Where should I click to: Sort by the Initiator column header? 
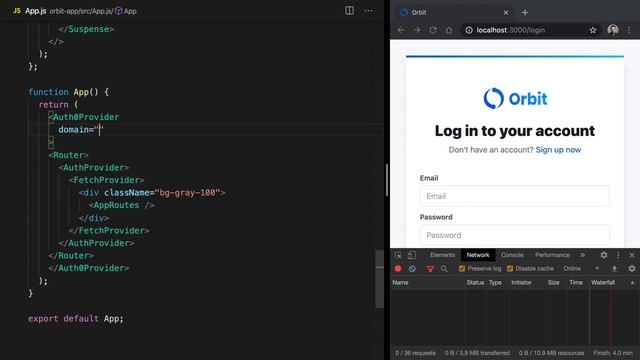(x=521, y=282)
